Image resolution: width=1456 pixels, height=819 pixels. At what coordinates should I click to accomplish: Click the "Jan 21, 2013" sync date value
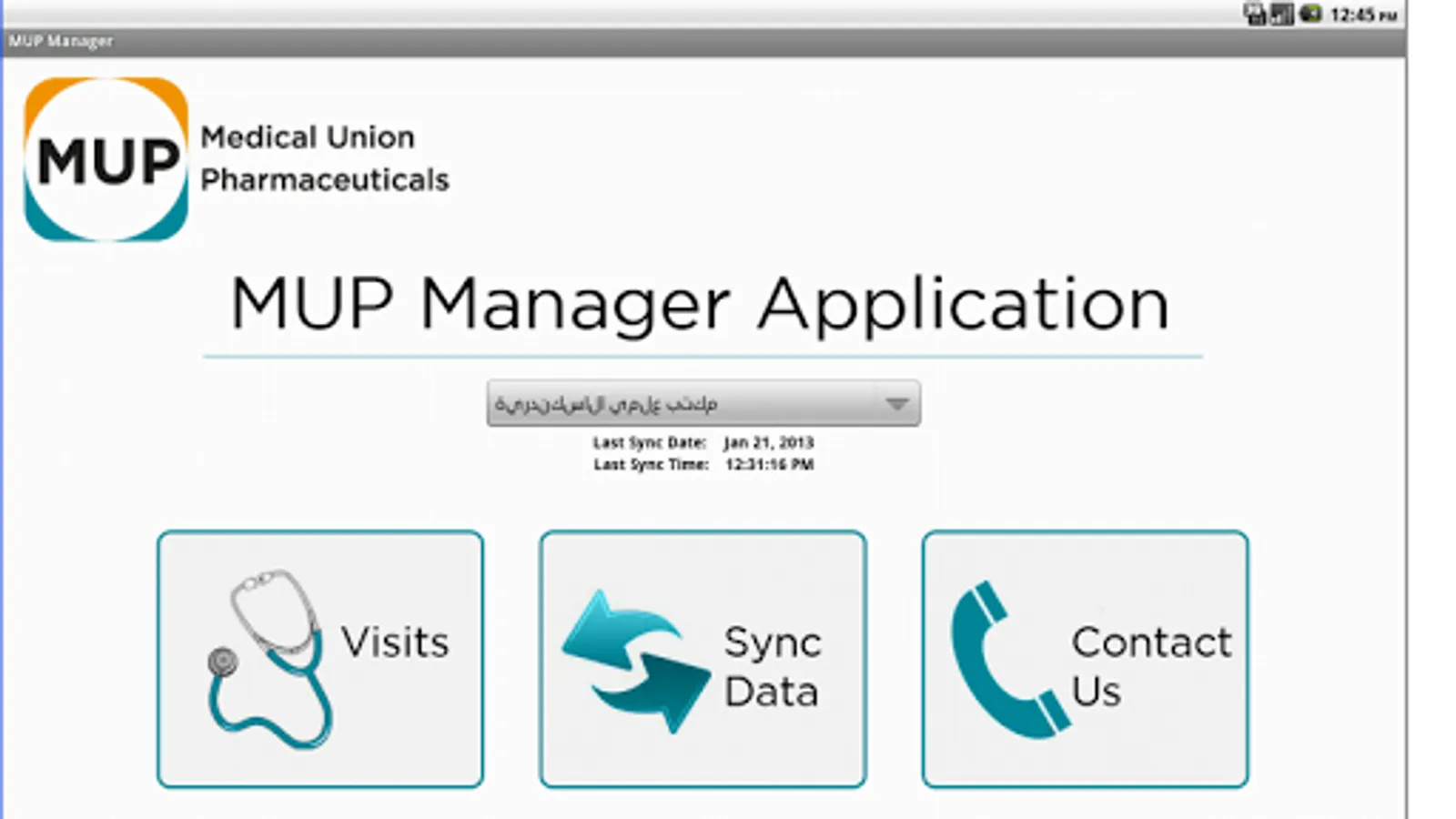pos(769,442)
